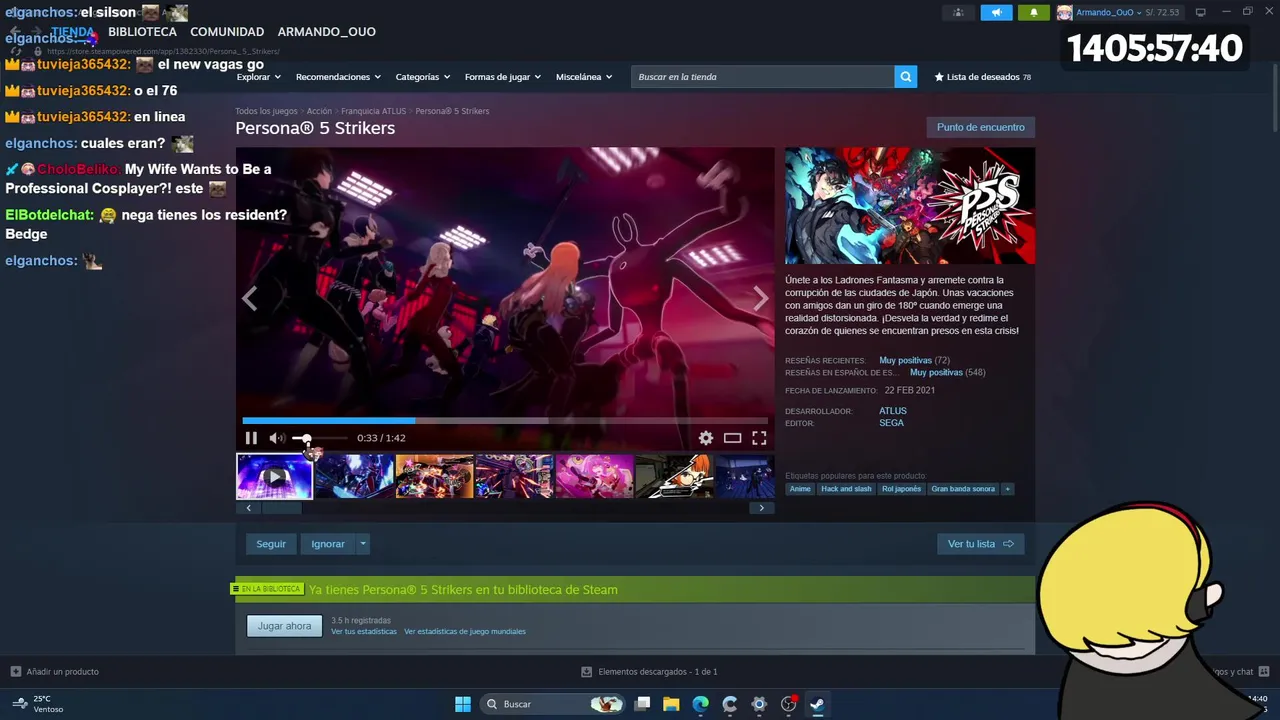Open Elementos descargados downloads status
The width and height of the screenshot is (1280, 720).
649,672
